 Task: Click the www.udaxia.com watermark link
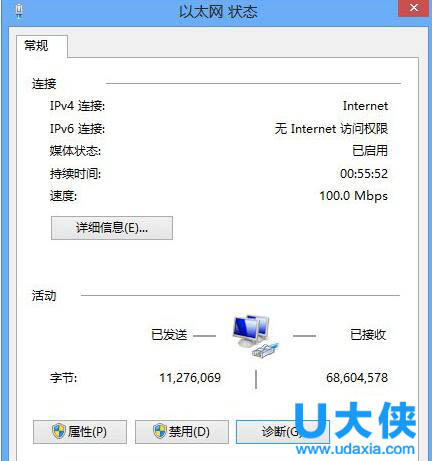pyautogui.click(x=355, y=449)
